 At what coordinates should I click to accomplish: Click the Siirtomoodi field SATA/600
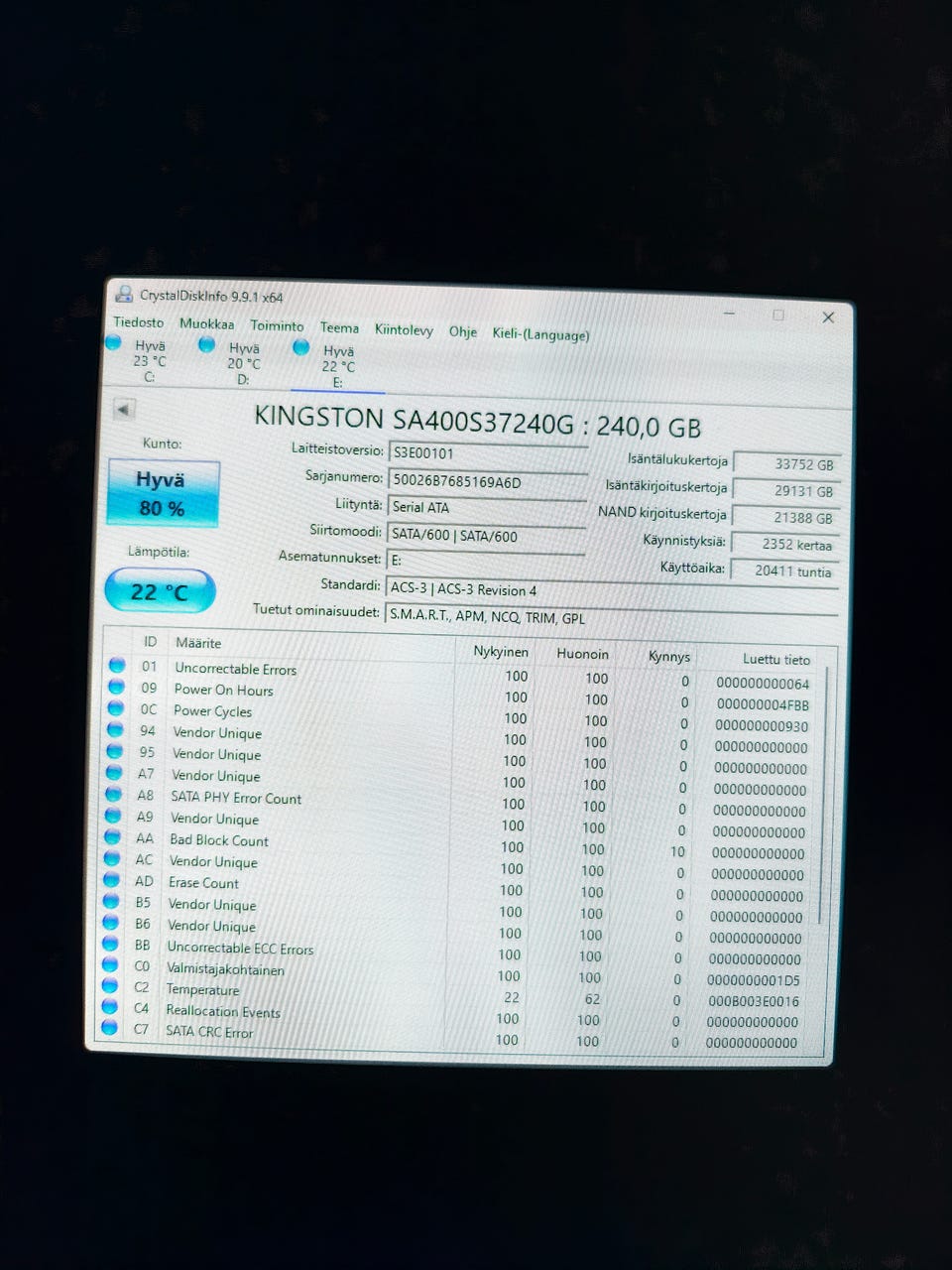pos(486,536)
